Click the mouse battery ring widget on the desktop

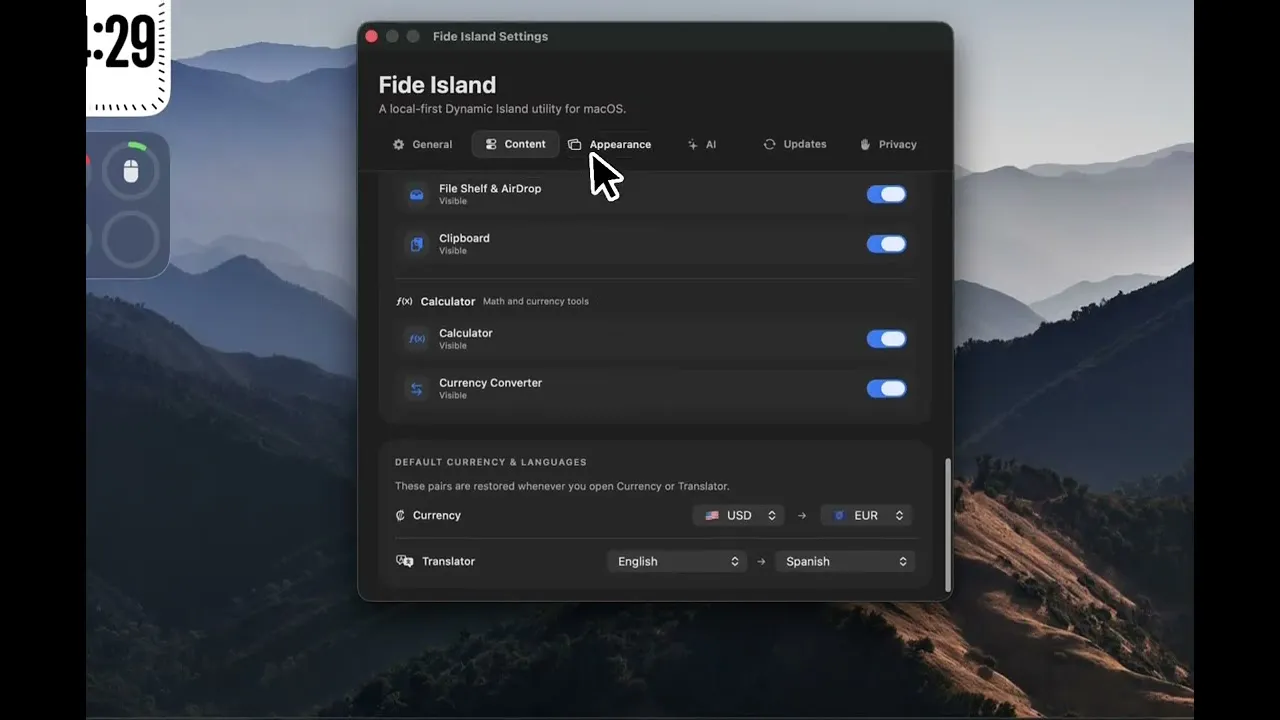click(x=131, y=171)
